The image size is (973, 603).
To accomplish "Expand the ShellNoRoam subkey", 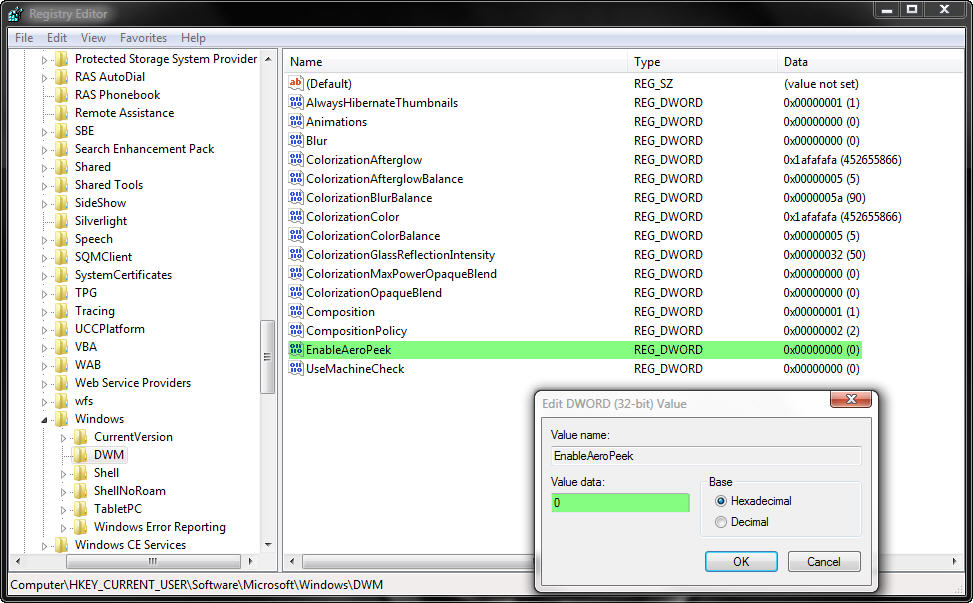I will [63, 492].
